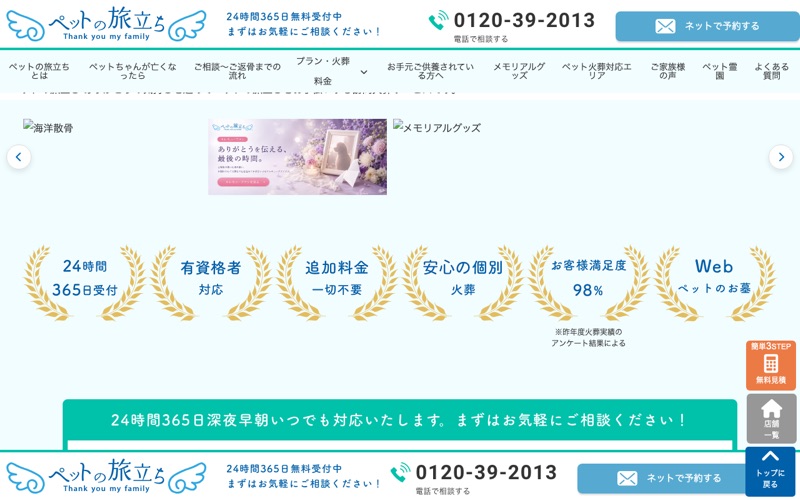Click the blue トップに戻る arrow button

770,472
